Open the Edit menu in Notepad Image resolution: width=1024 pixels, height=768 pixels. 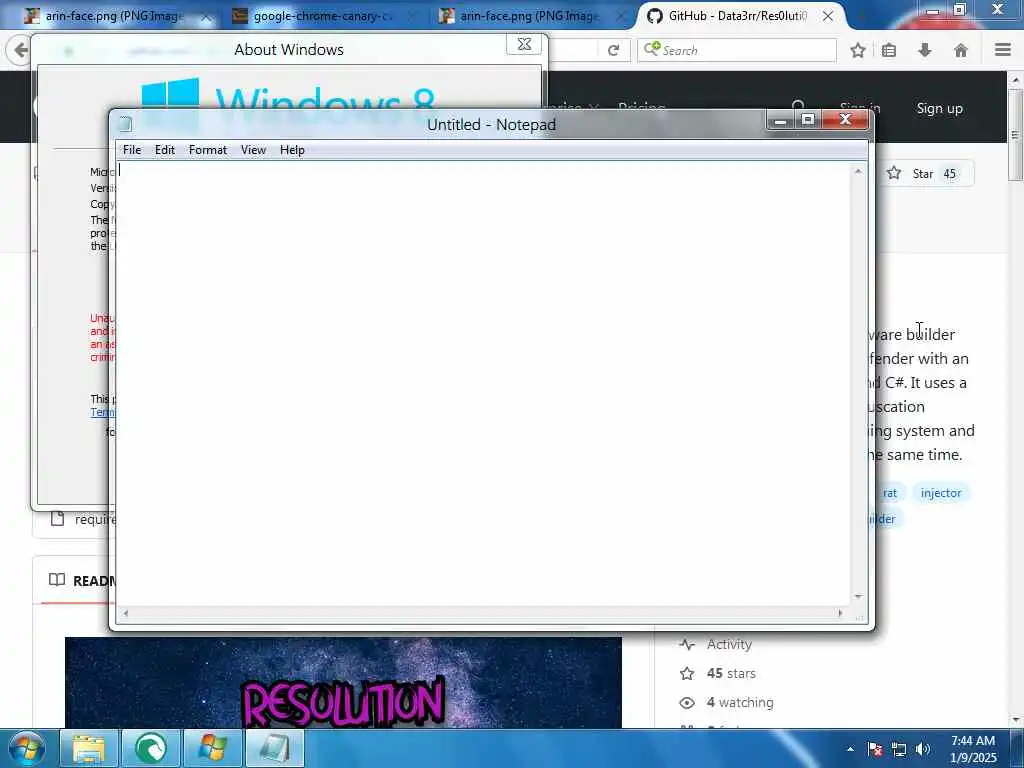click(165, 150)
